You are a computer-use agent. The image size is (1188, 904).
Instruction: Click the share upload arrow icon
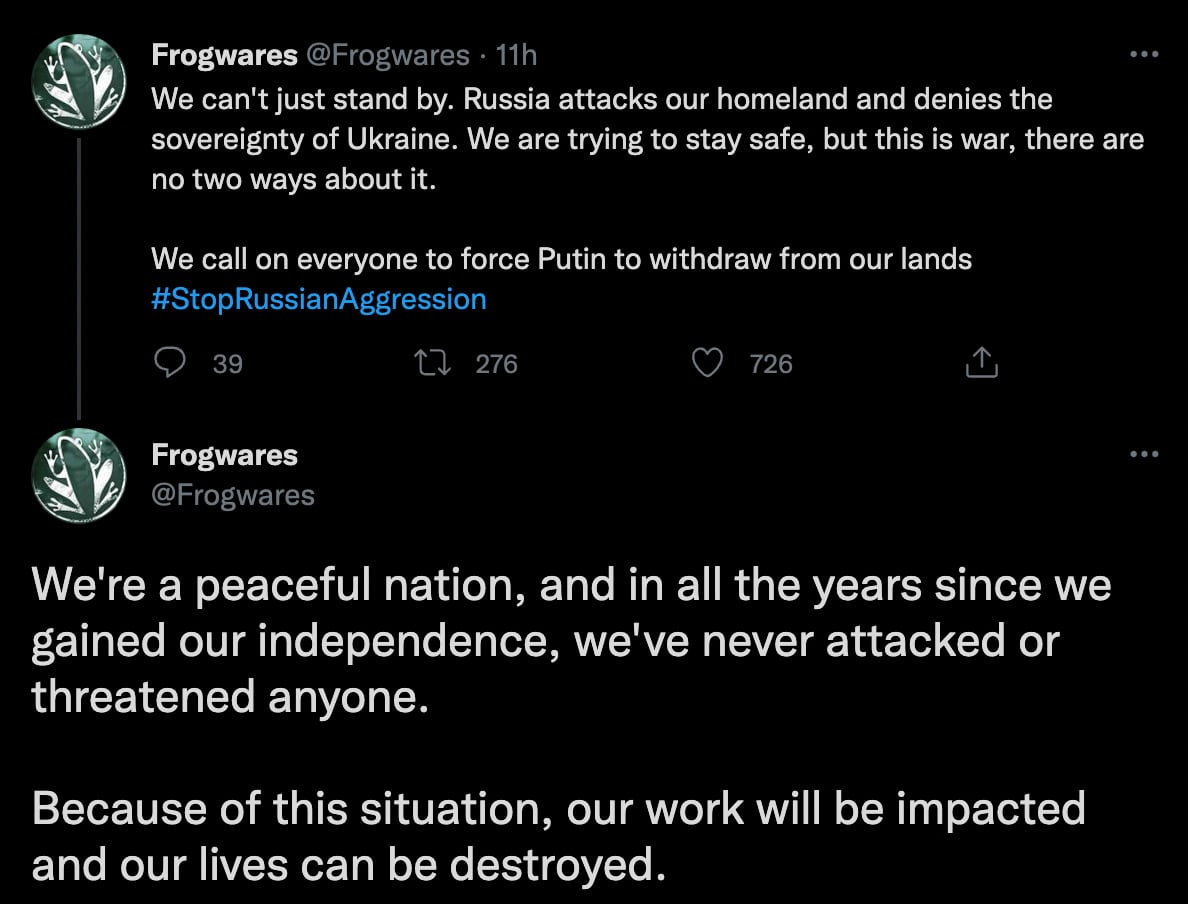click(x=981, y=363)
